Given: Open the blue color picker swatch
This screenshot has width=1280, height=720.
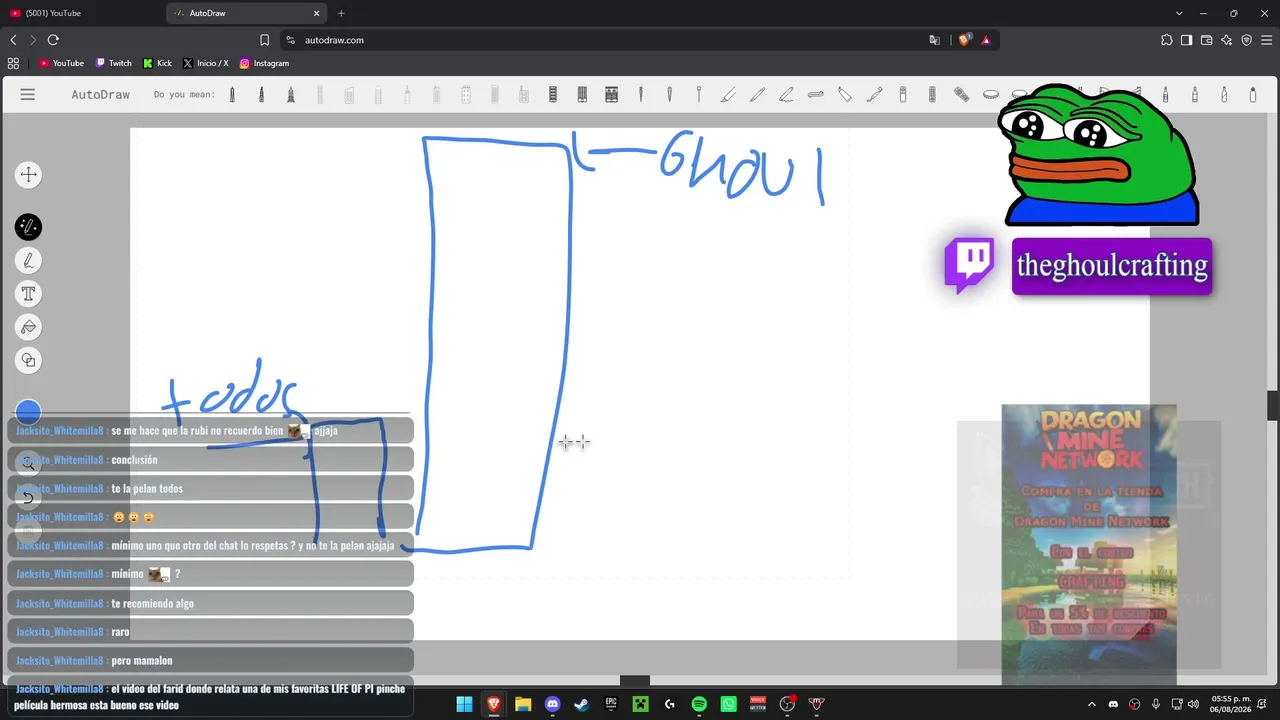Looking at the screenshot, I should [28, 411].
